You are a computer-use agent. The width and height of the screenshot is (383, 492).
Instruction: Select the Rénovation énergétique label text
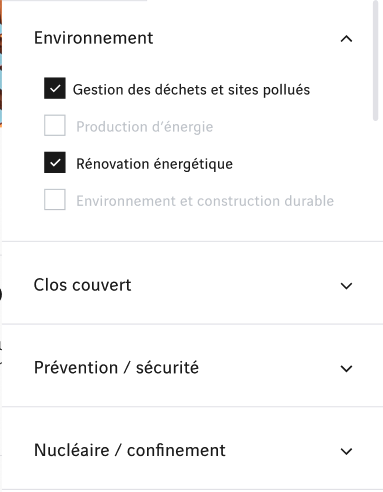[x=154, y=164]
